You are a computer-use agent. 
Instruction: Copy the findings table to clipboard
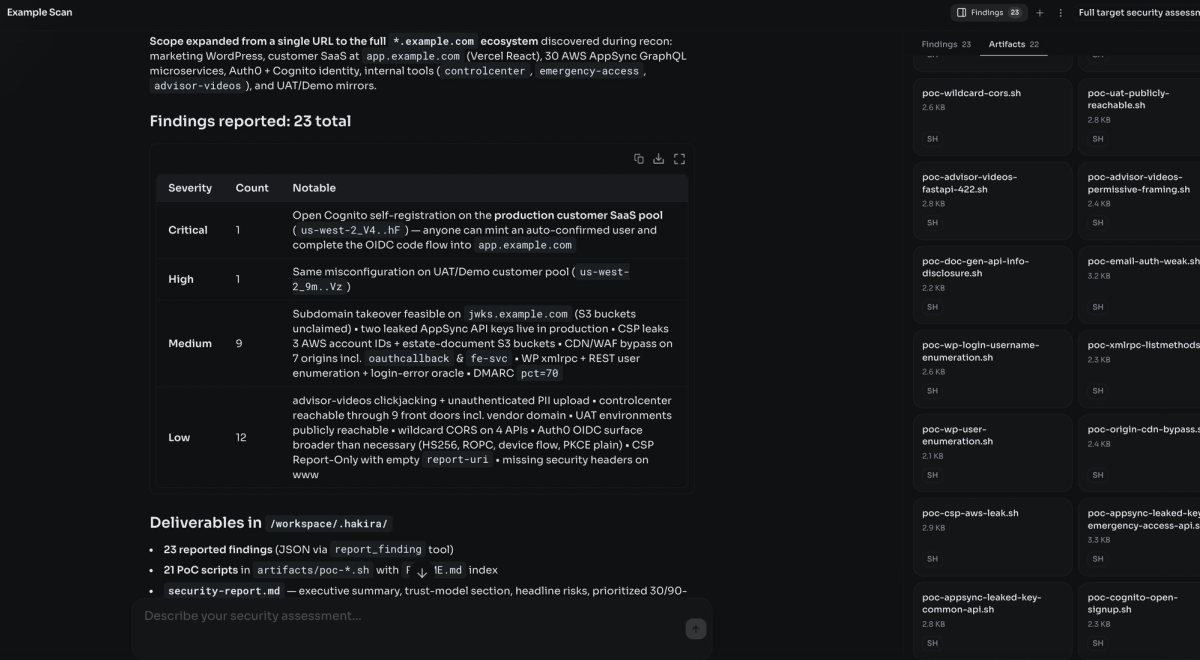coord(638,159)
